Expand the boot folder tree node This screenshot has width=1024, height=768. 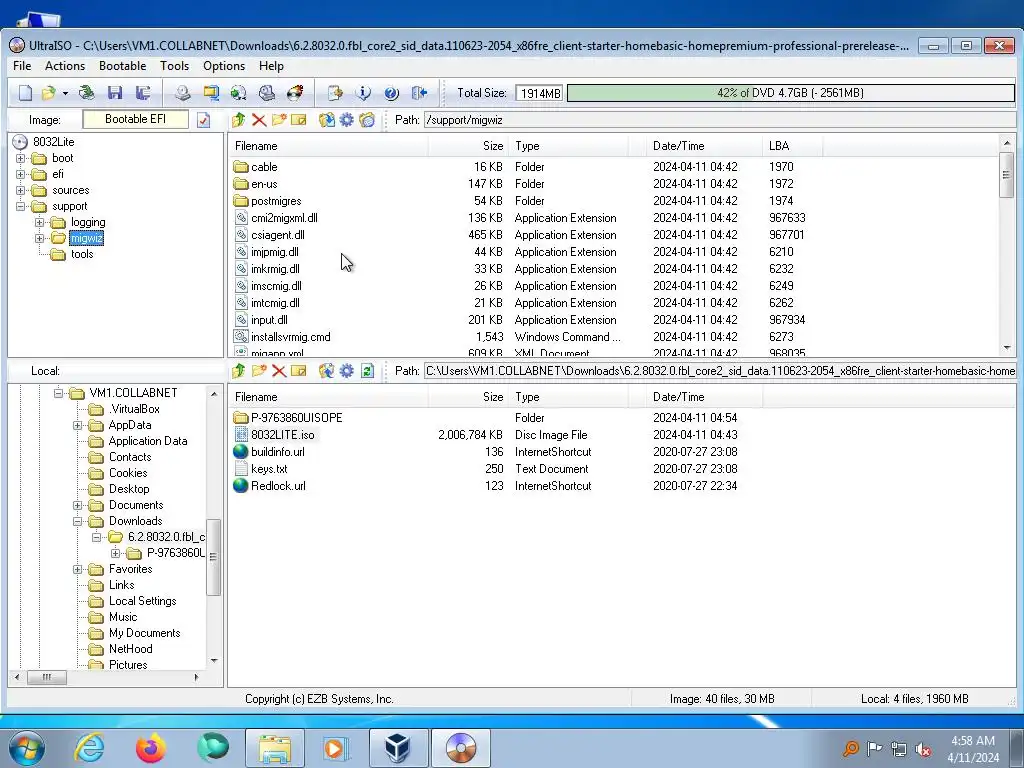(x=21, y=158)
